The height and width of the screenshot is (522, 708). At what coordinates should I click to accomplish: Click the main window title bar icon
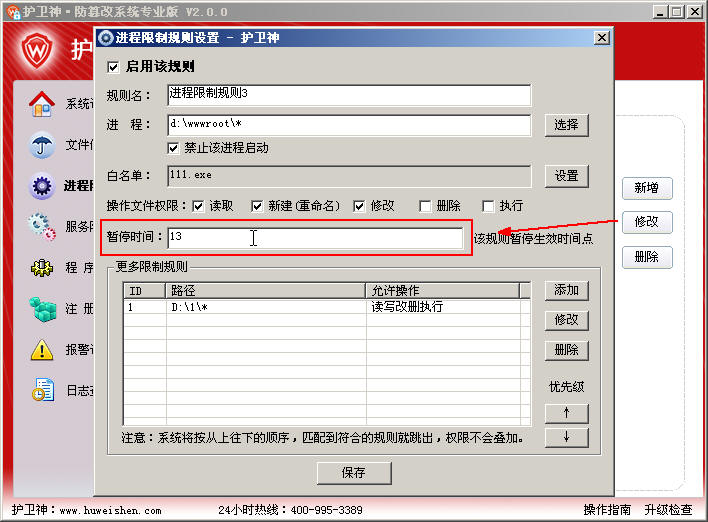coord(13,11)
